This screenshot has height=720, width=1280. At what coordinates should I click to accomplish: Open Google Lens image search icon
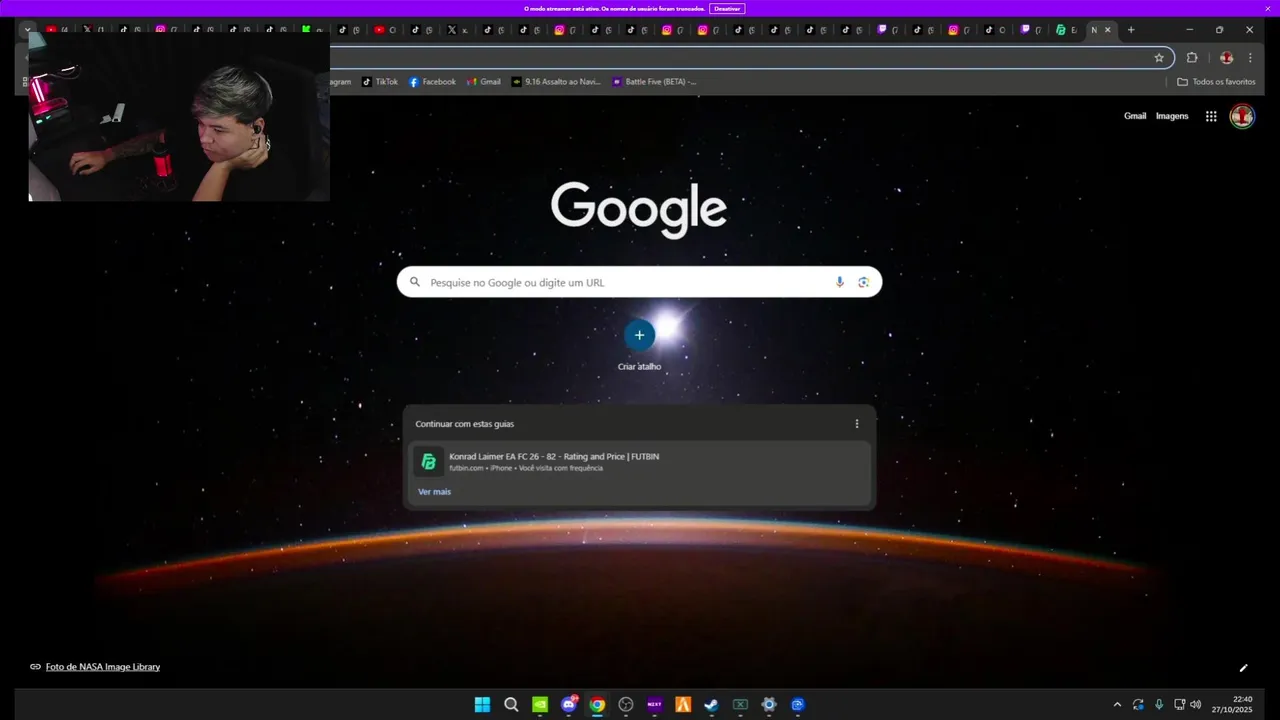coord(863,282)
